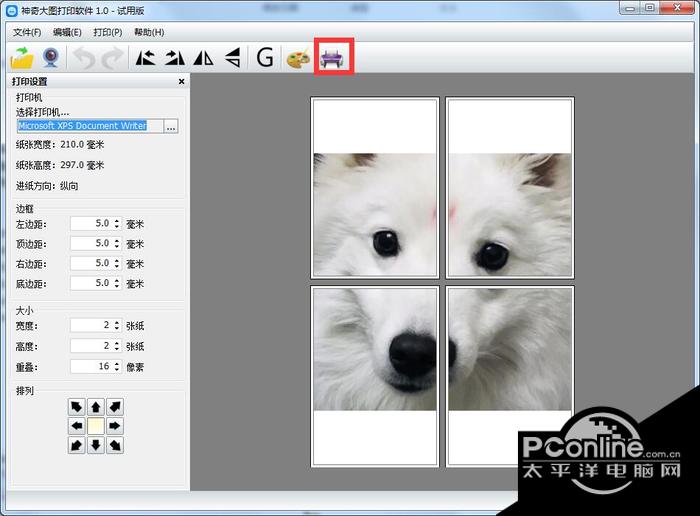The height and width of the screenshot is (516, 700).
Task: Open an image file with the folder icon
Action: [22, 58]
